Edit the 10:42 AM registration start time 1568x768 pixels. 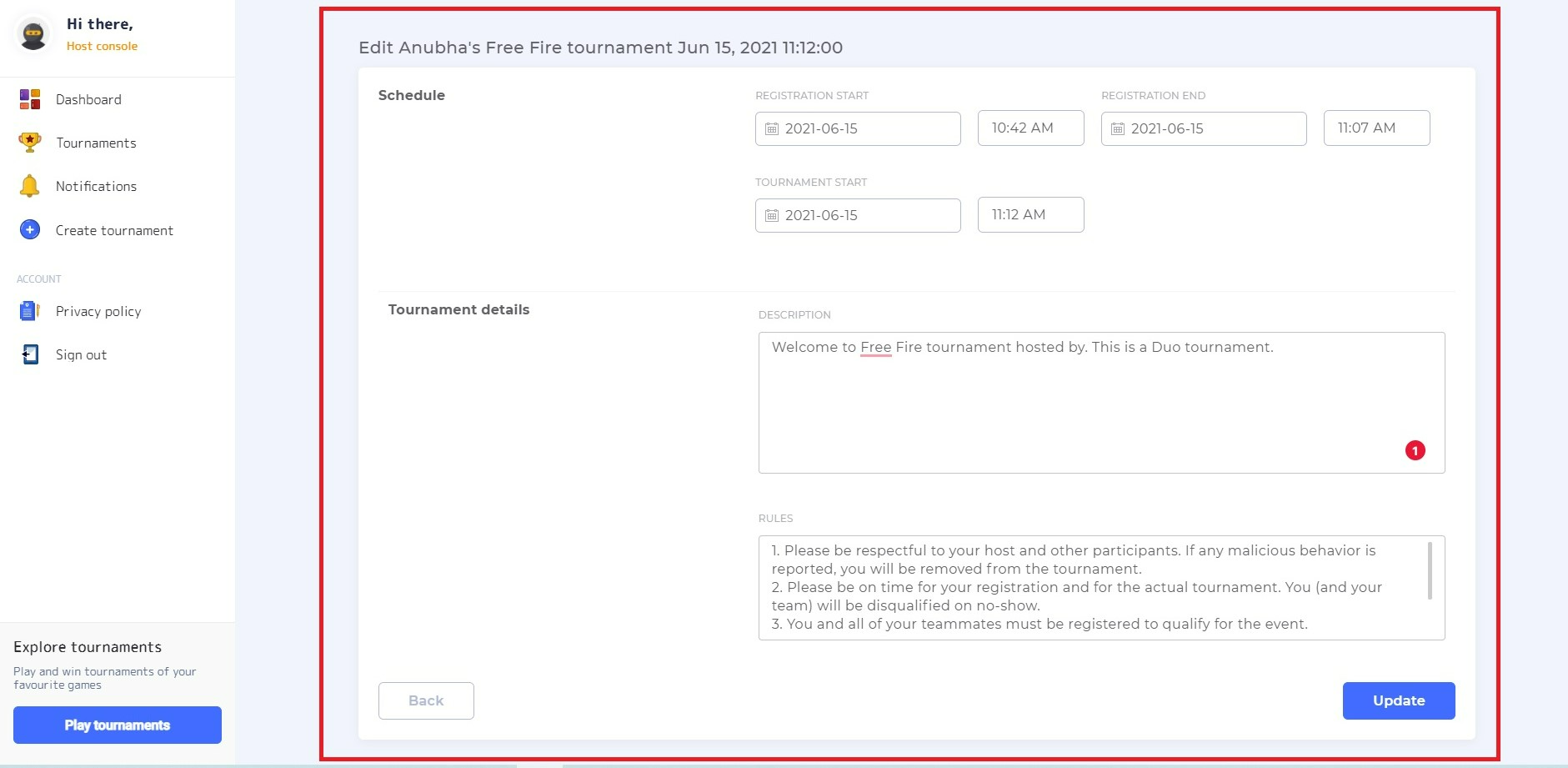tap(1031, 128)
